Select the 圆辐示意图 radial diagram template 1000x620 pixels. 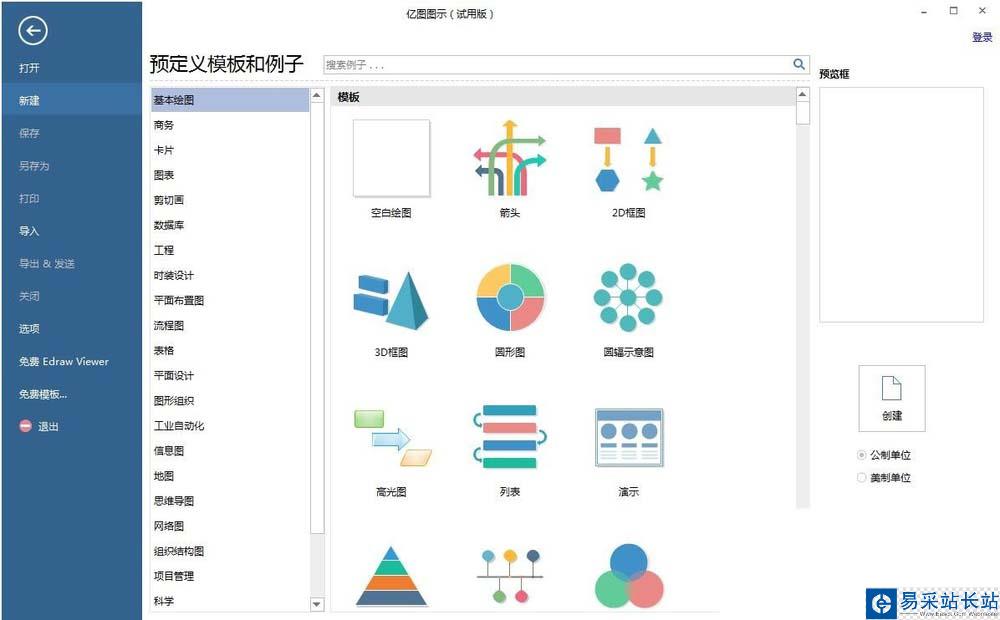(628, 297)
